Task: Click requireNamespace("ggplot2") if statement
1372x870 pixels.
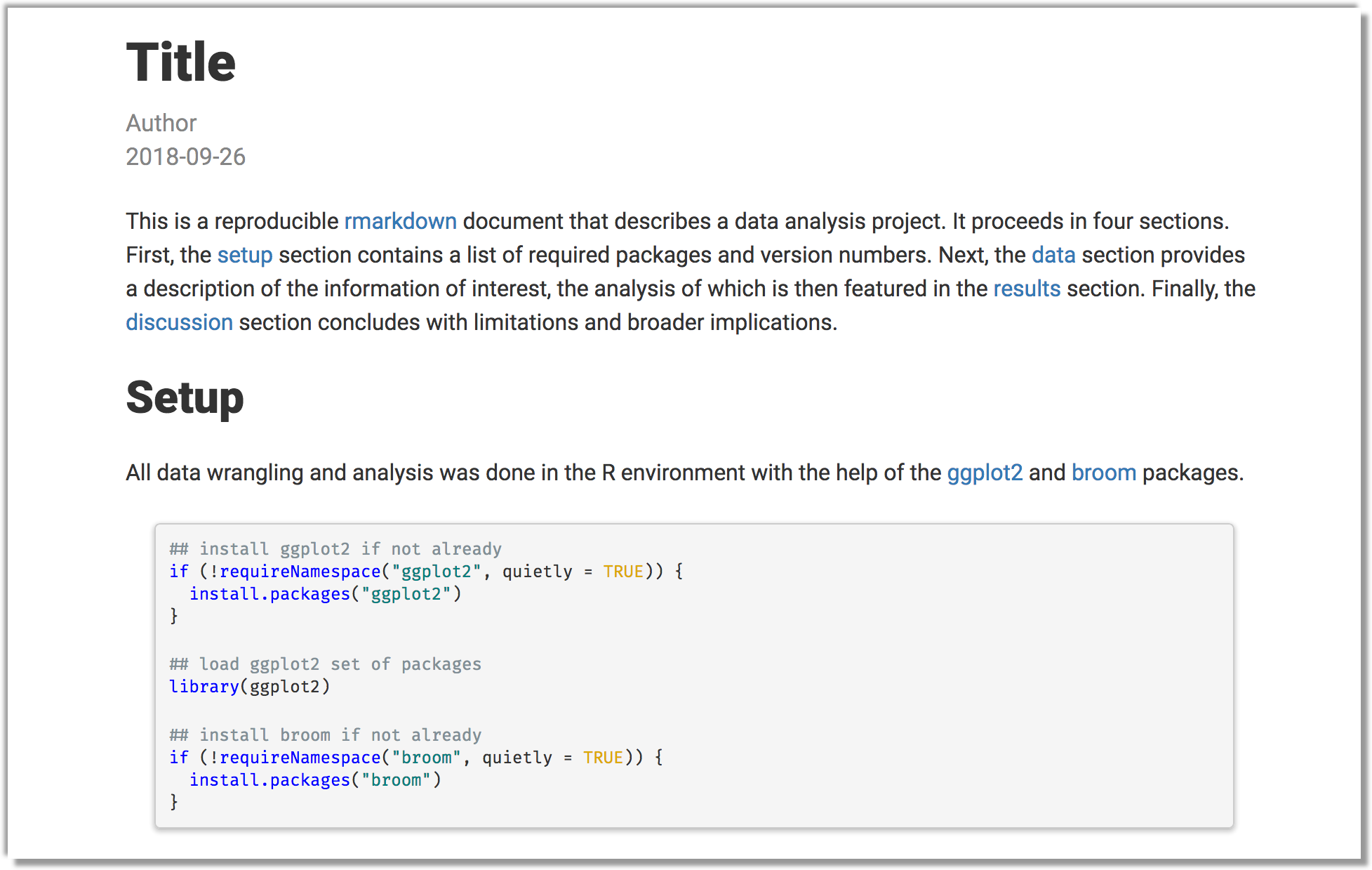Action: pos(425,572)
